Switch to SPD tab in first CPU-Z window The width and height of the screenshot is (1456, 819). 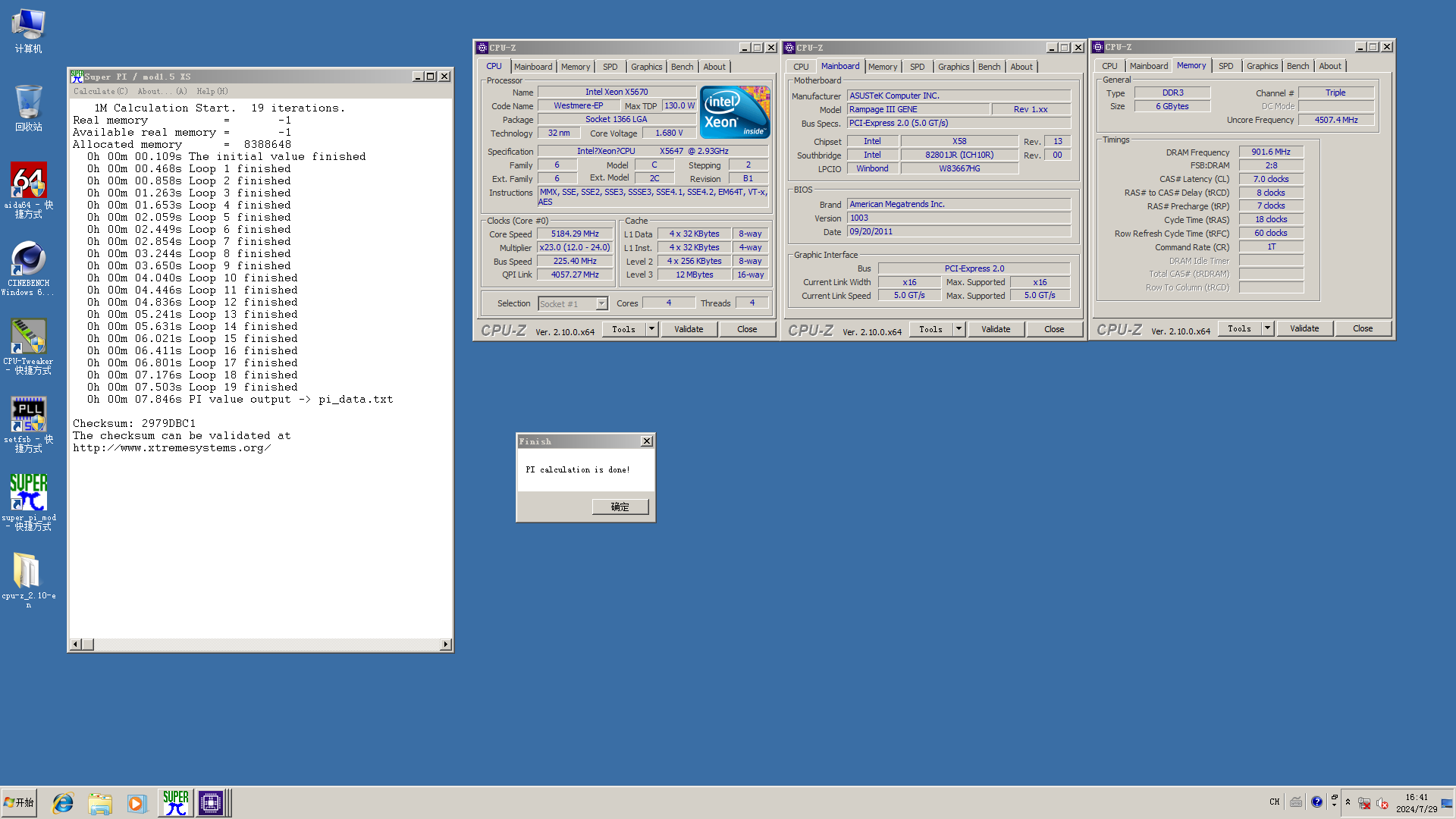click(x=610, y=67)
